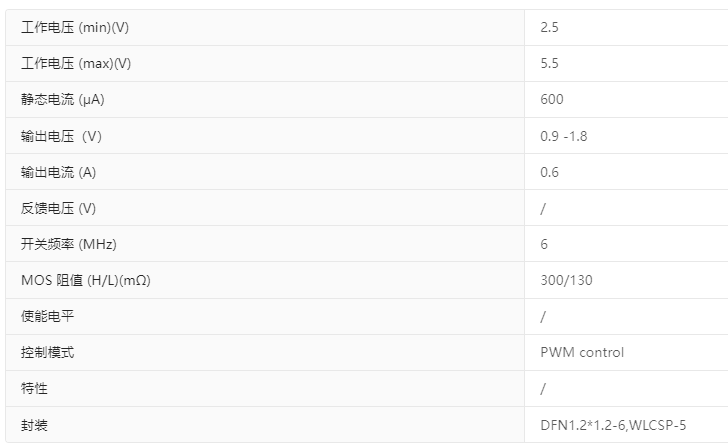The height and width of the screenshot is (448, 728).
Task: Click the 输出电压 (V) row label
Action: tap(61, 136)
